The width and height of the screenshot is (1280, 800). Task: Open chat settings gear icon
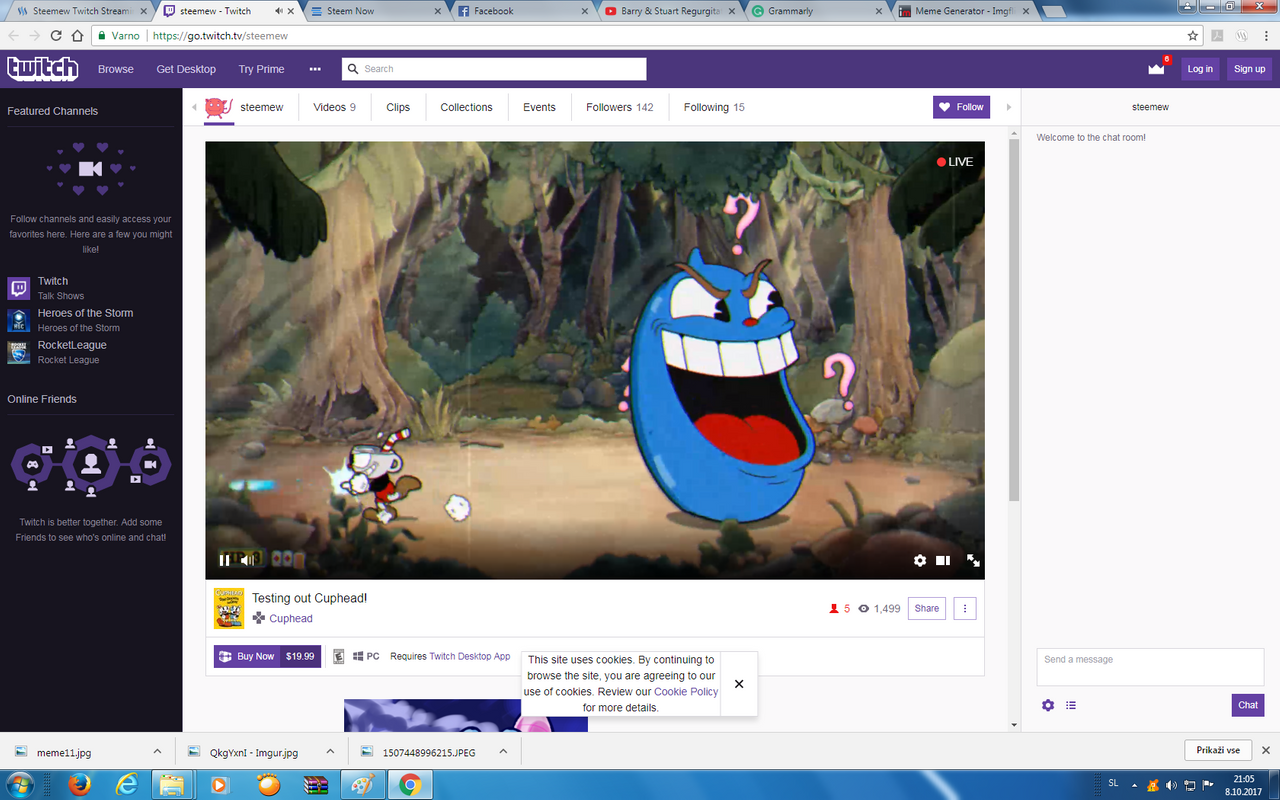pos(1048,705)
